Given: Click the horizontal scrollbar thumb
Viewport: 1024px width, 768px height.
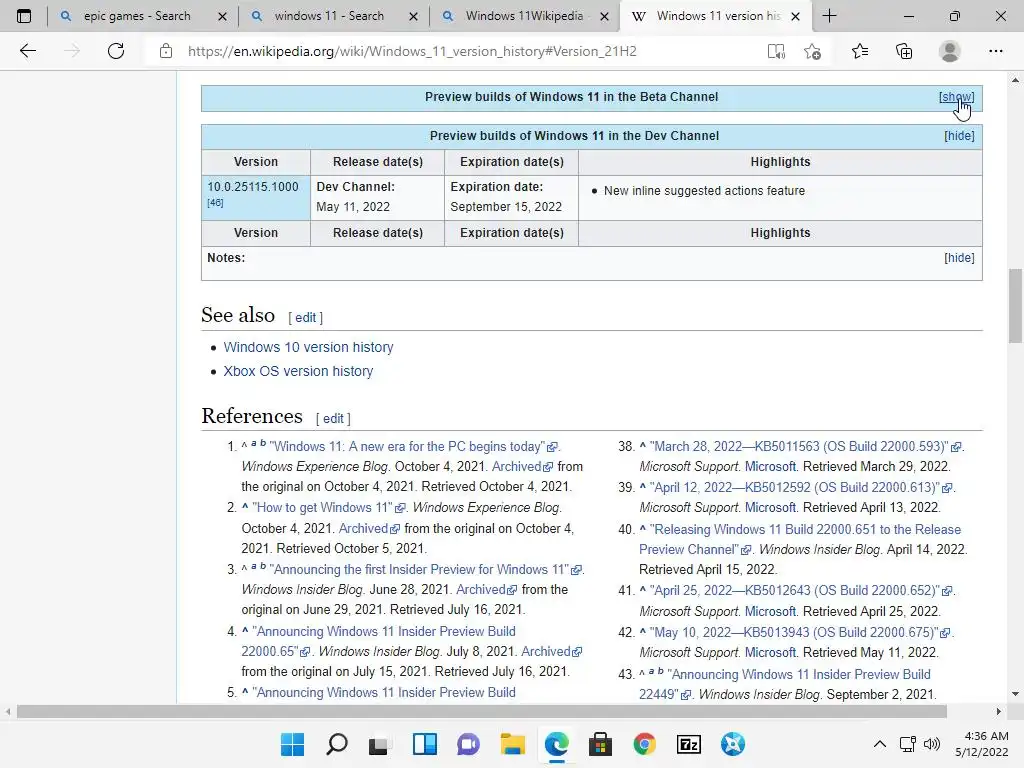Looking at the screenshot, I should tap(481, 712).
